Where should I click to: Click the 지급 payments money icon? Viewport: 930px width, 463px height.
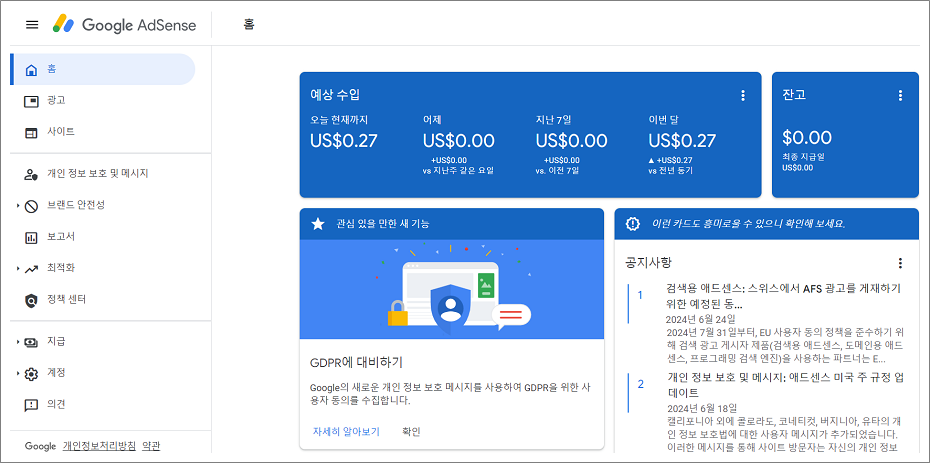pos(31,342)
